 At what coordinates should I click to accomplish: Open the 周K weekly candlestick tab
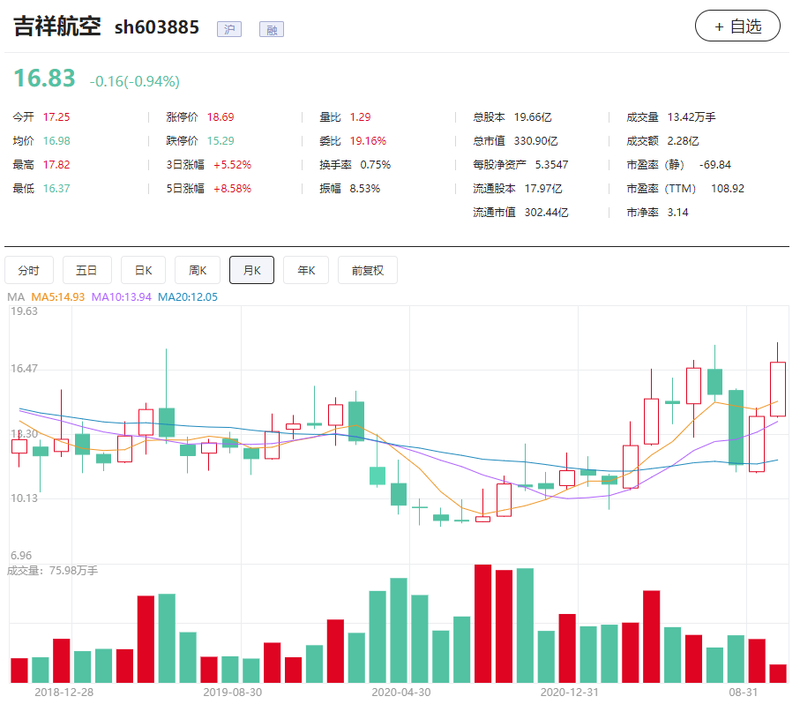point(197,270)
